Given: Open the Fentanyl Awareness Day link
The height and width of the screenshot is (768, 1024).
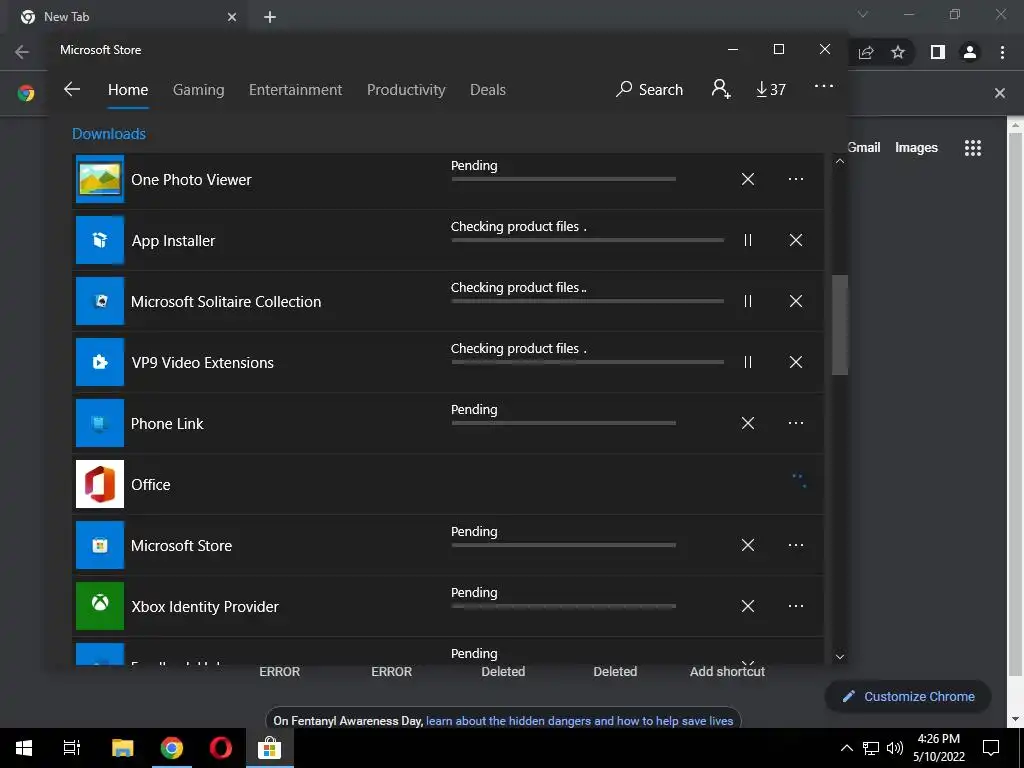Looking at the screenshot, I should point(579,721).
